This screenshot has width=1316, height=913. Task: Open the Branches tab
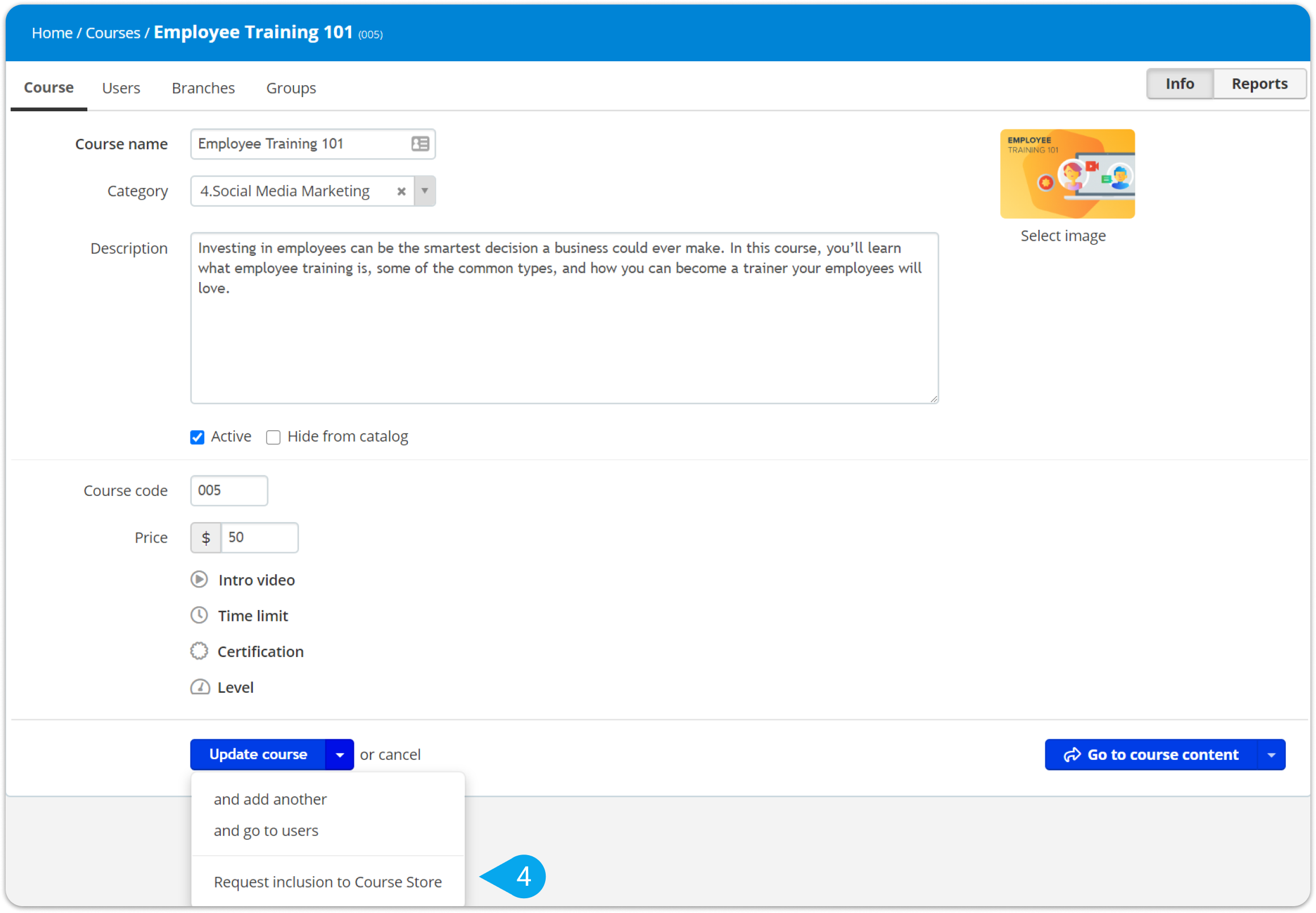(x=203, y=87)
